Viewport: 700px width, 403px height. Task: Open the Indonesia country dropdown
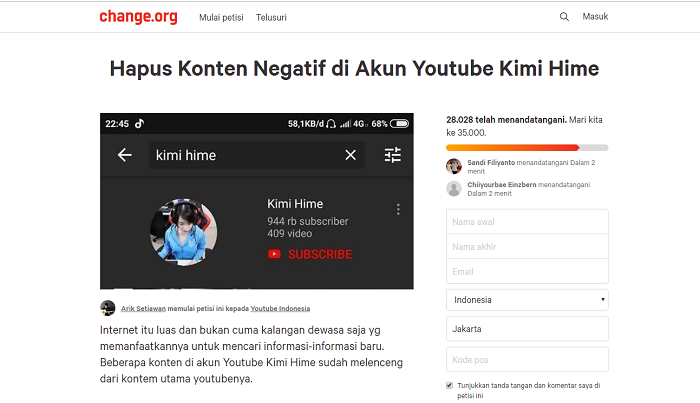click(527, 299)
